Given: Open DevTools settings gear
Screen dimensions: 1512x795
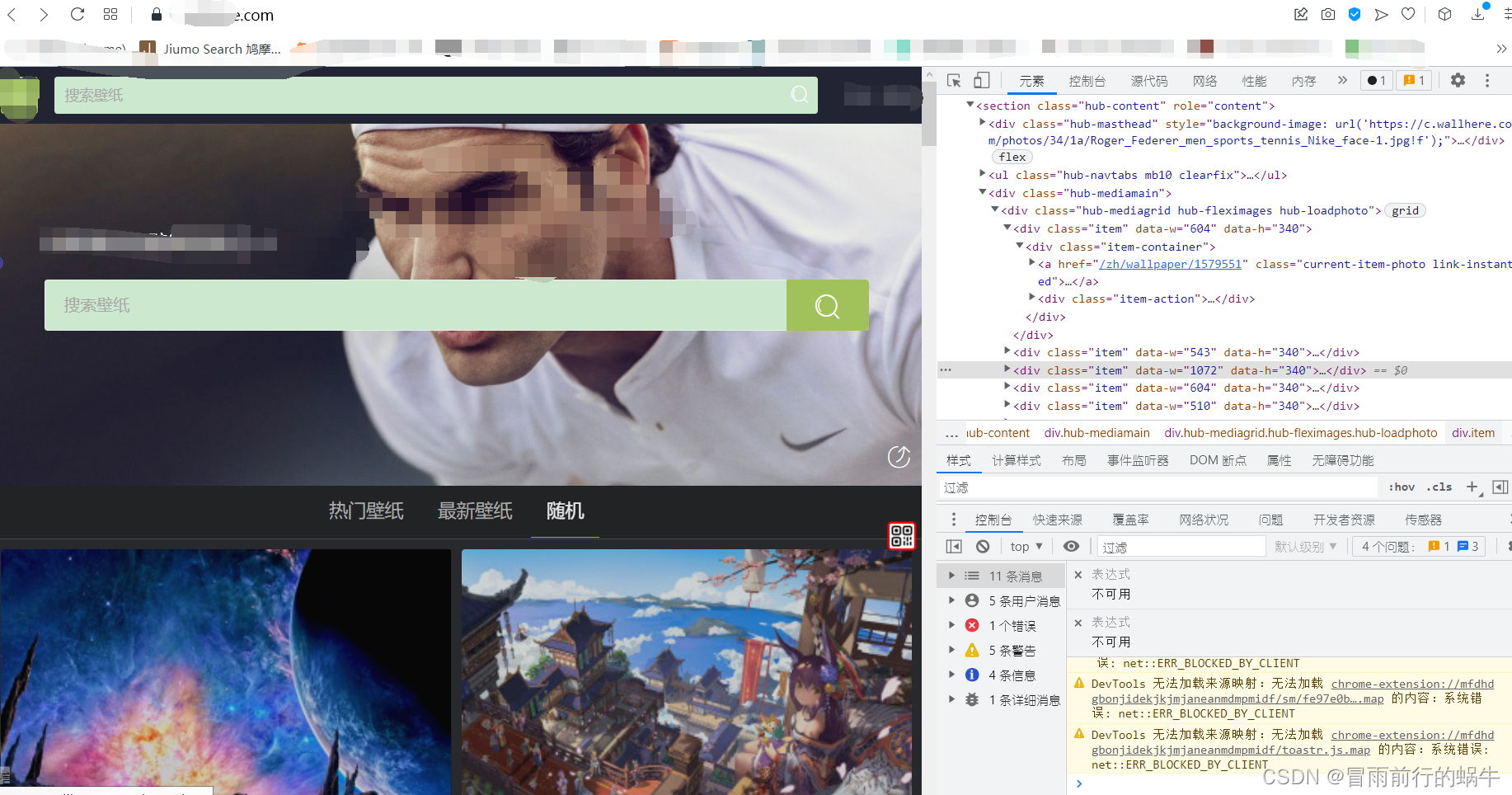Looking at the screenshot, I should pos(1458,80).
